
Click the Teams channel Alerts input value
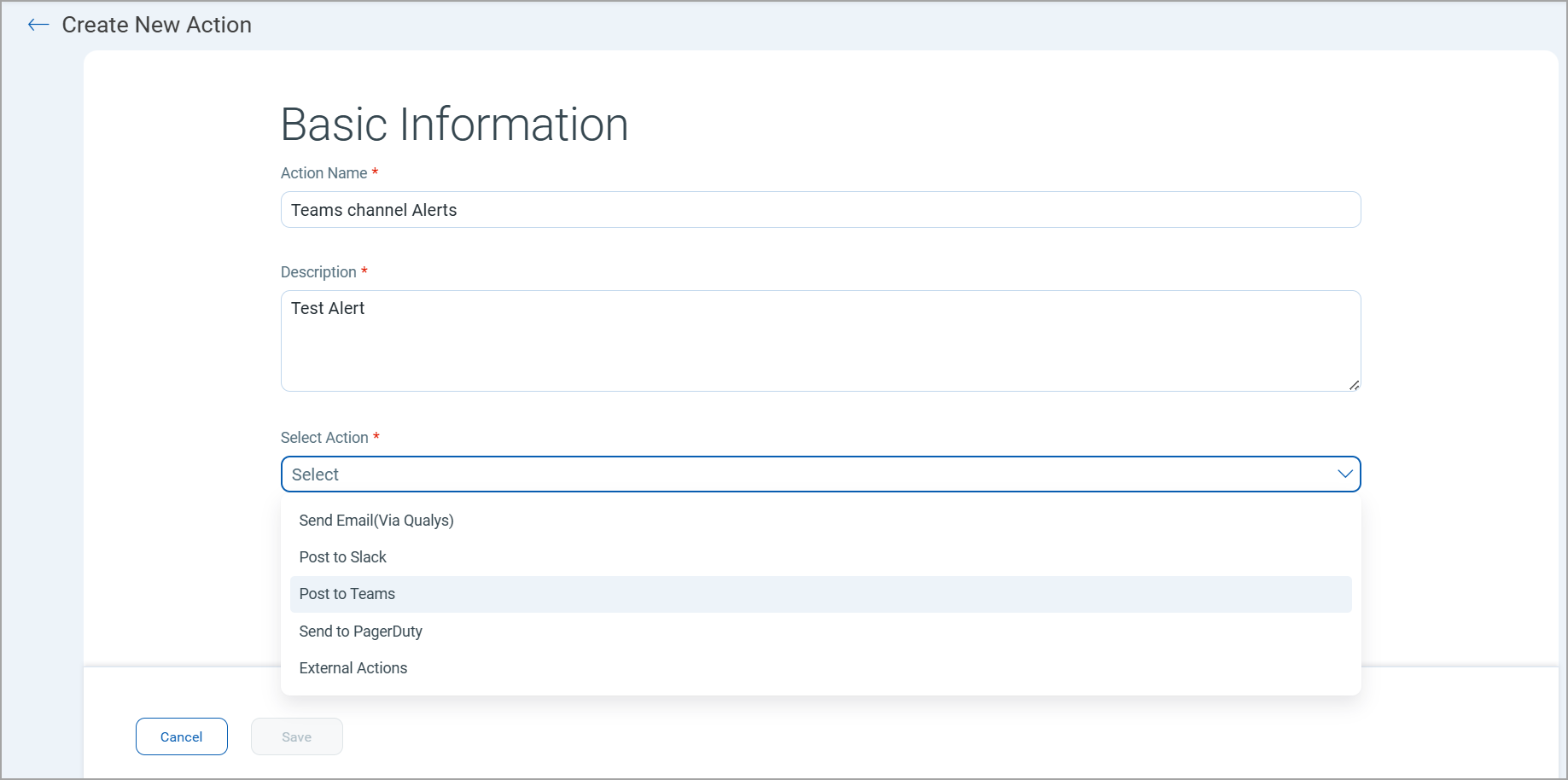(373, 209)
